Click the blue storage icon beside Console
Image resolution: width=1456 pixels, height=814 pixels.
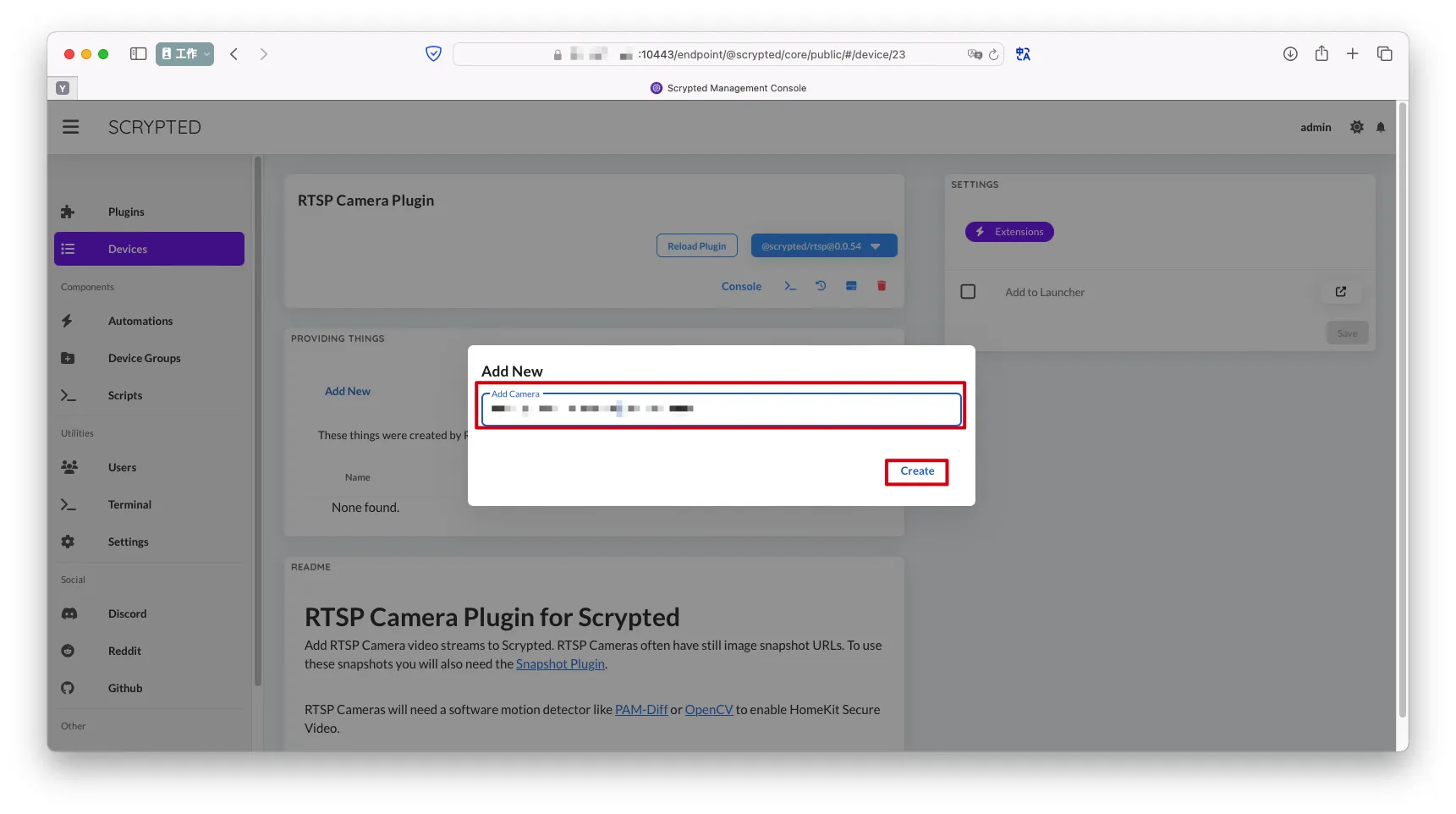pos(851,286)
